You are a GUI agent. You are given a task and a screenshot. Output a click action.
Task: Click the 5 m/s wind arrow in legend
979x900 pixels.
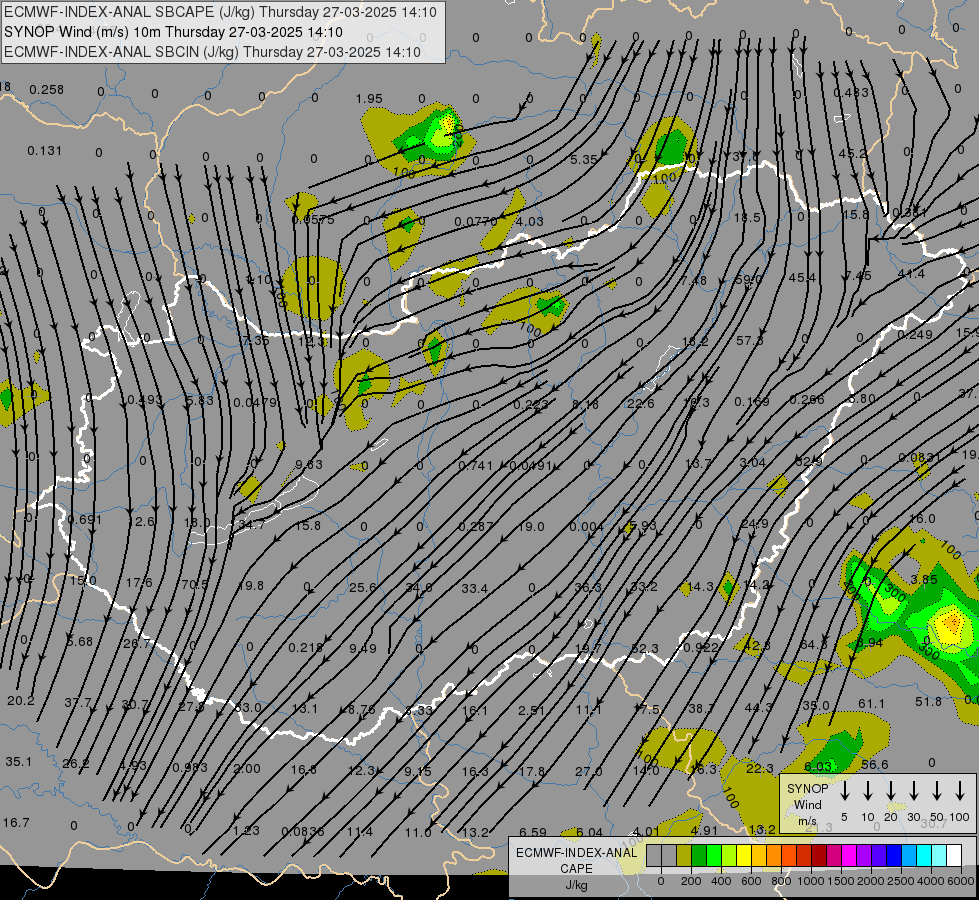[845, 791]
